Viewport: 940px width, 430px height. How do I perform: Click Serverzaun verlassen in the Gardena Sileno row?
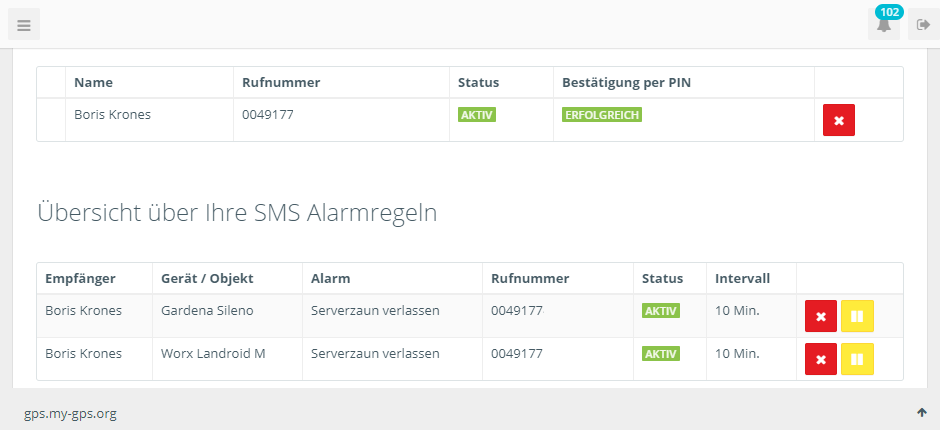click(375, 311)
